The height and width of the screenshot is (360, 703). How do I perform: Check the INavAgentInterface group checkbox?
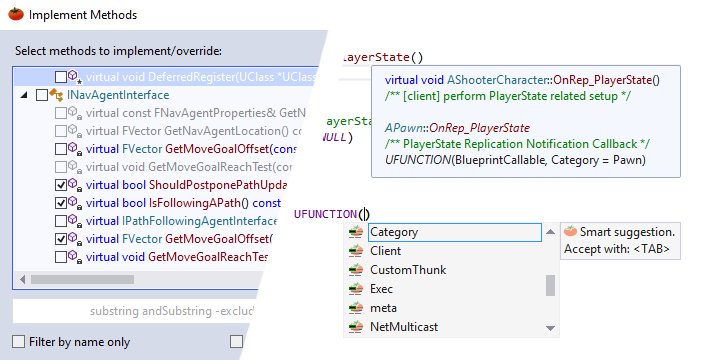click(42, 95)
